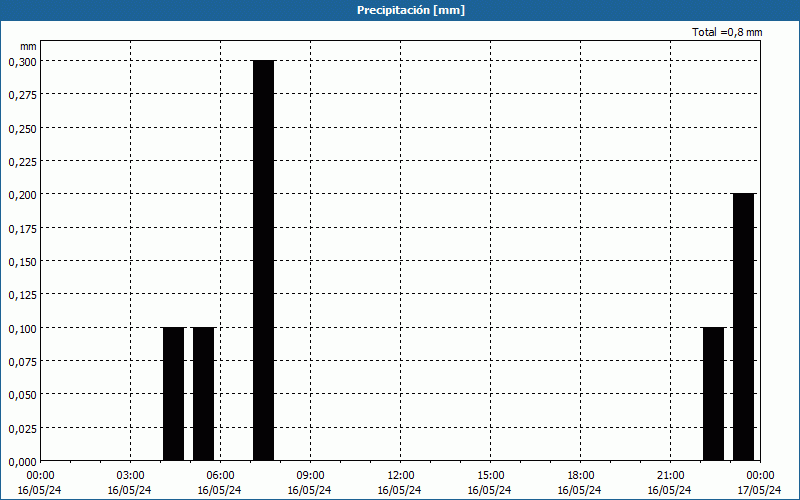
Task: Select the 16/05/24 date under 09:00
Action: point(310,490)
